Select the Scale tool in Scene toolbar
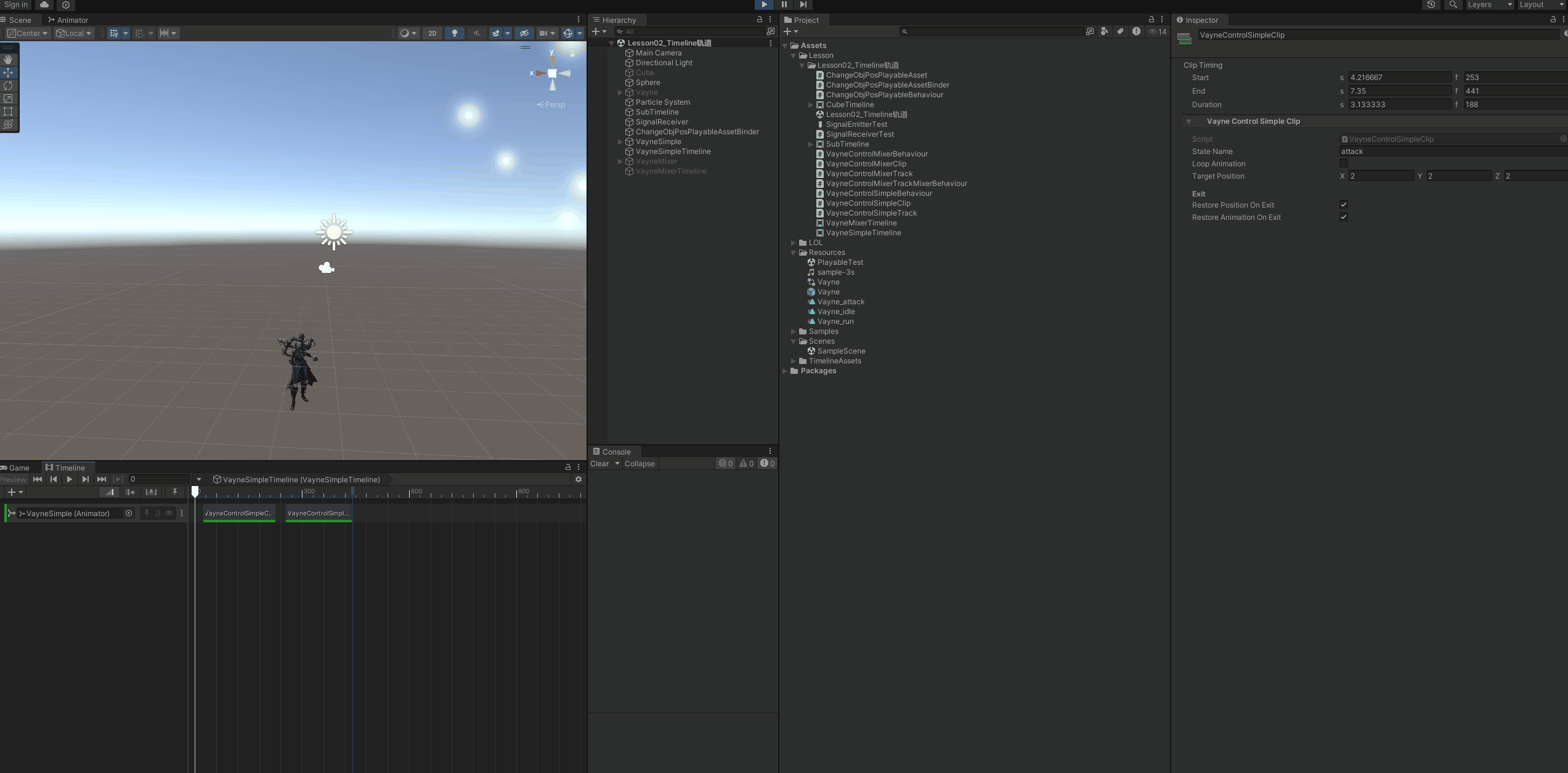 (x=8, y=99)
